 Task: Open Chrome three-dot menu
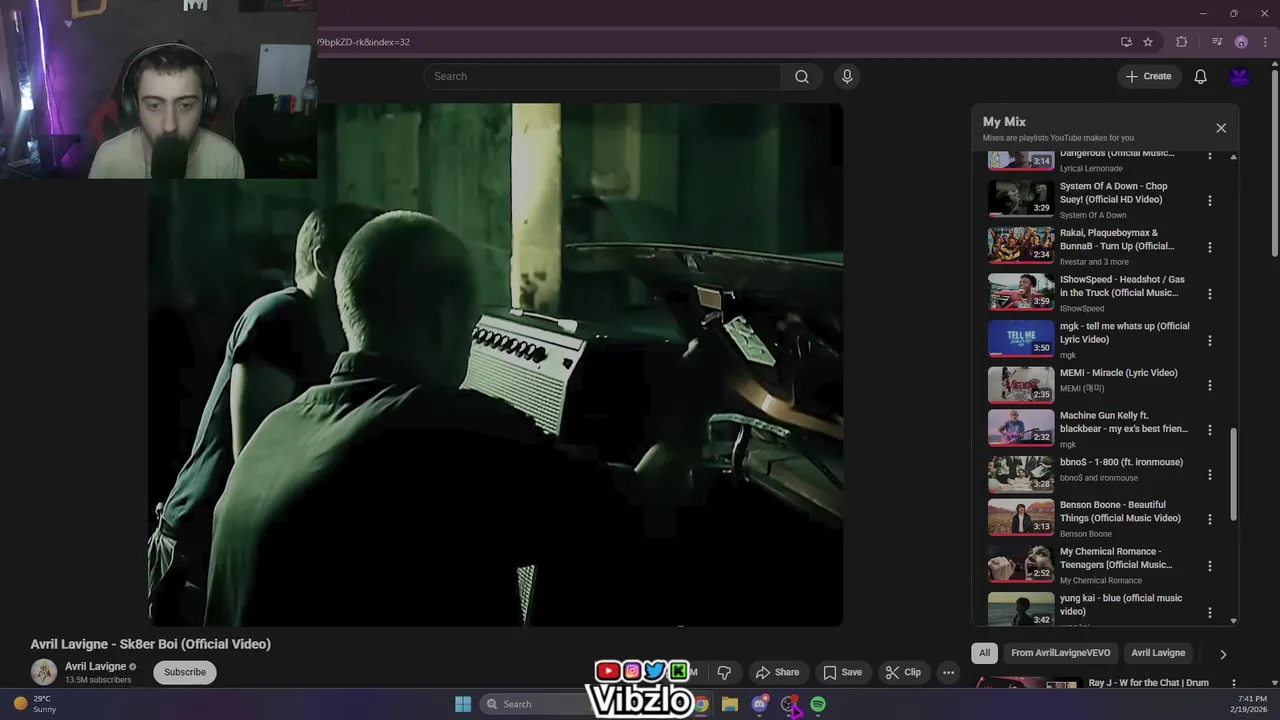point(1265,42)
